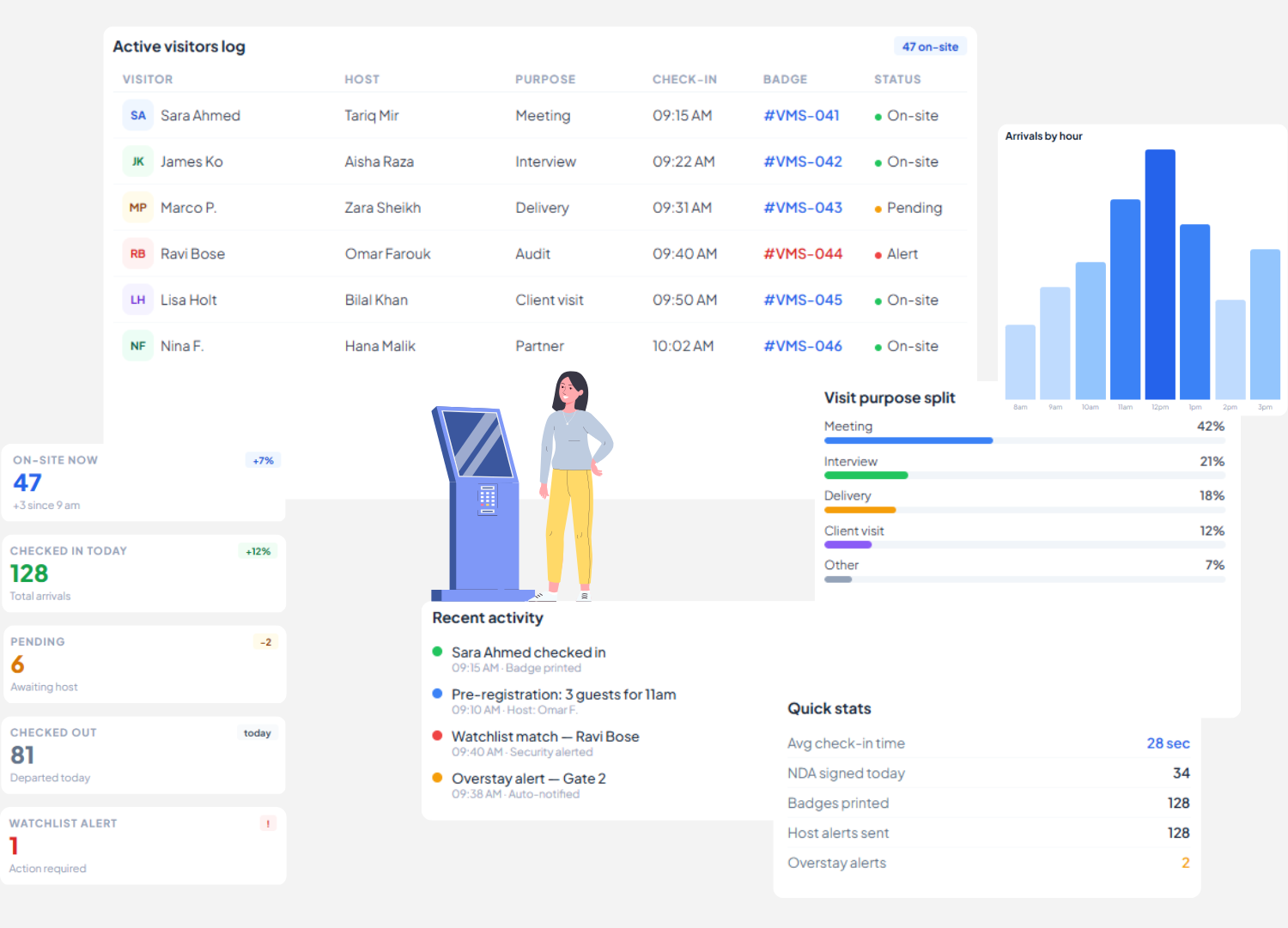The height and width of the screenshot is (928, 1288).
Task: Click the 11am bar in Arrivals chart
Action: [x=1125, y=300]
